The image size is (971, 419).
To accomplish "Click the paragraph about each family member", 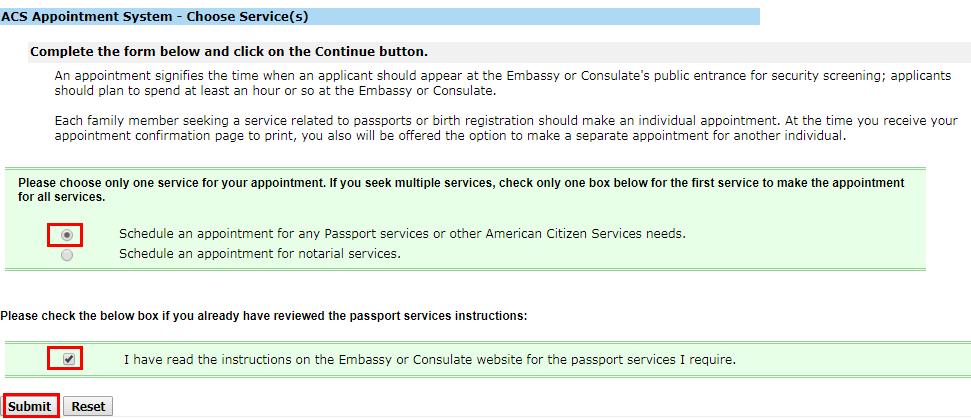I will click(506, 128).
